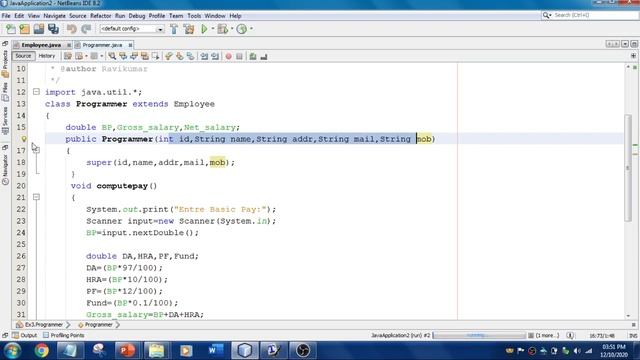
Task: Select the Programmer.java tab
Action: (x=102, y=45)
